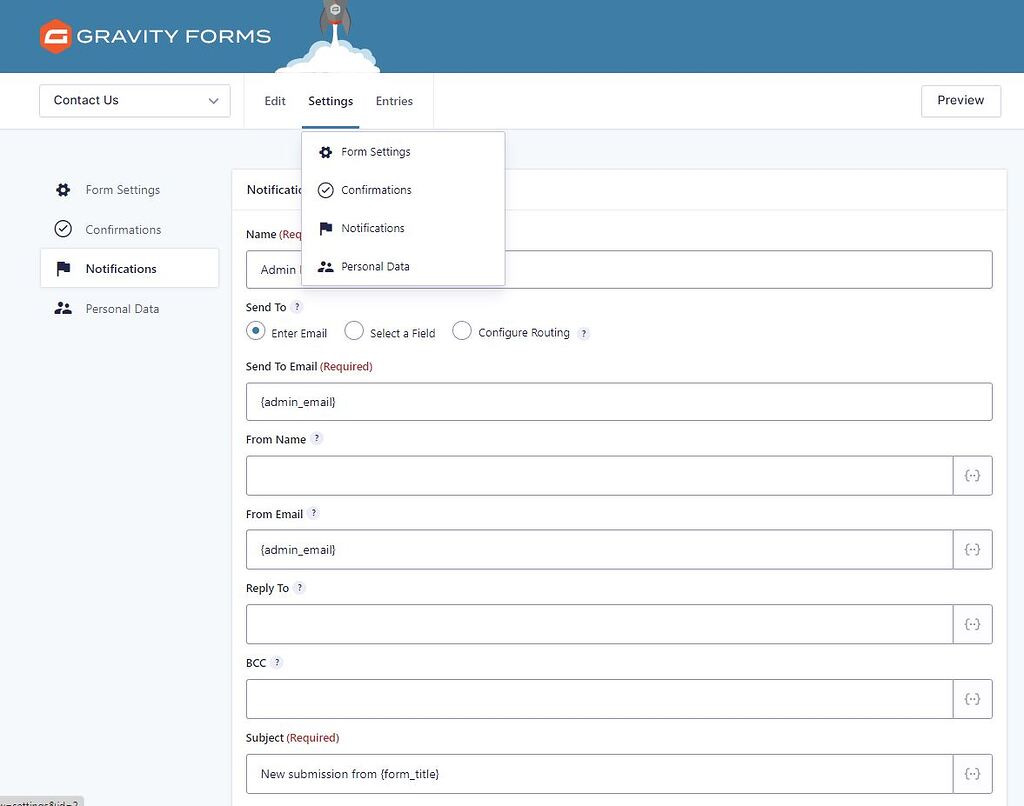Switch to the Edit tab

click(274, 101)
